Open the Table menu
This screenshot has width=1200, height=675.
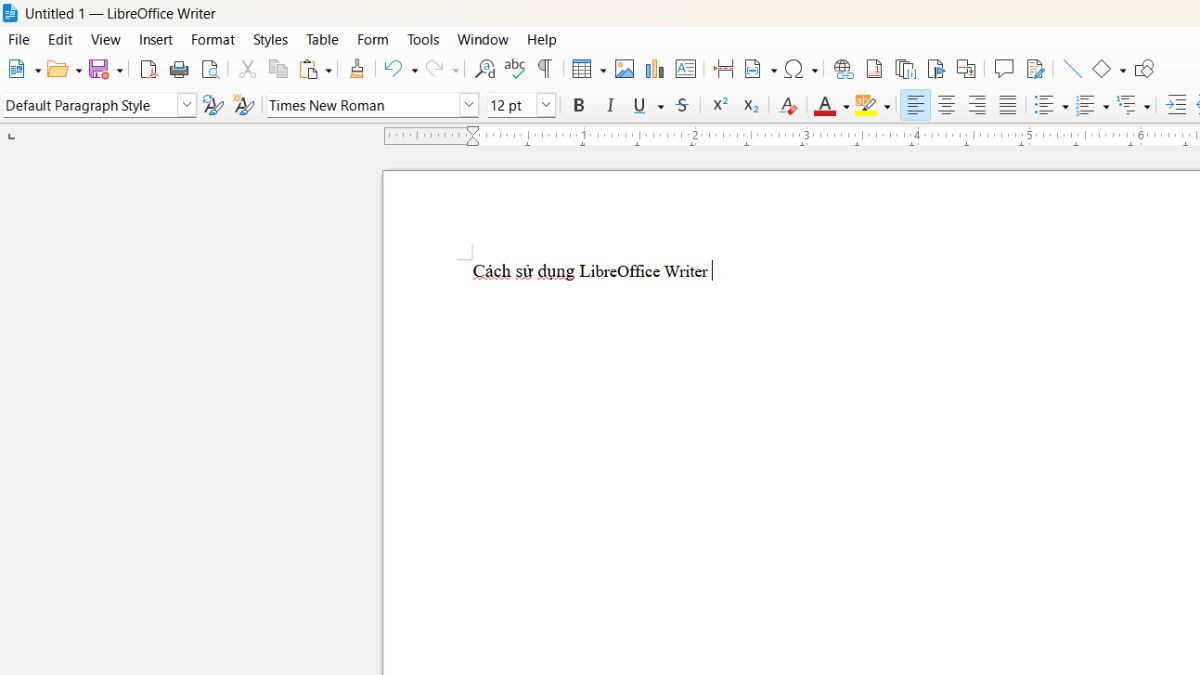pyautogui.click(x=322, y=40)
